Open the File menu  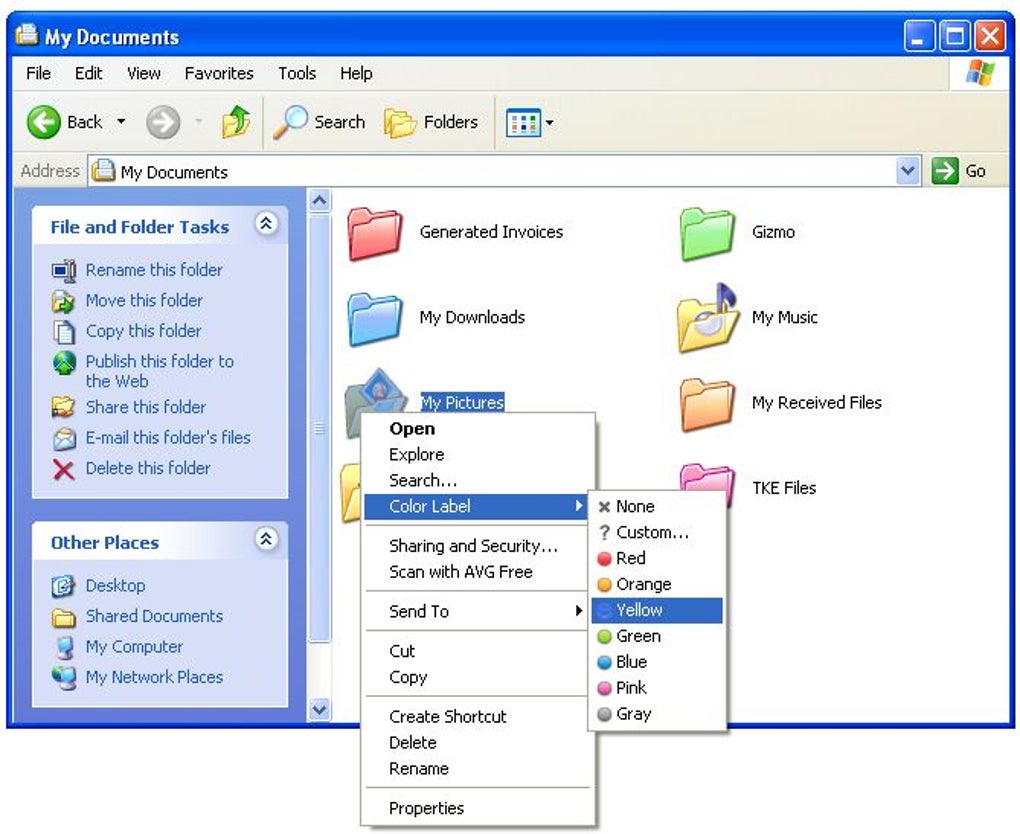38,73
